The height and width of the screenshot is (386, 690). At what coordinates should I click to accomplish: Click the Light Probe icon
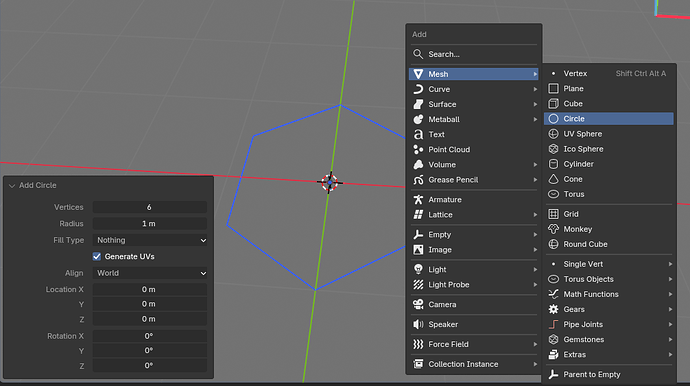click(418, 285)
